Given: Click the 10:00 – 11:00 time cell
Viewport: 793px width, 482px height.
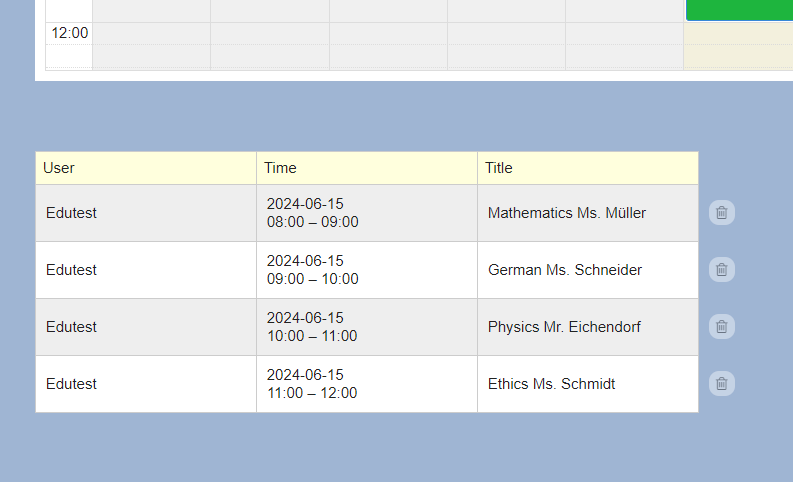Looking at the screenshot, I should pos(312,336).
